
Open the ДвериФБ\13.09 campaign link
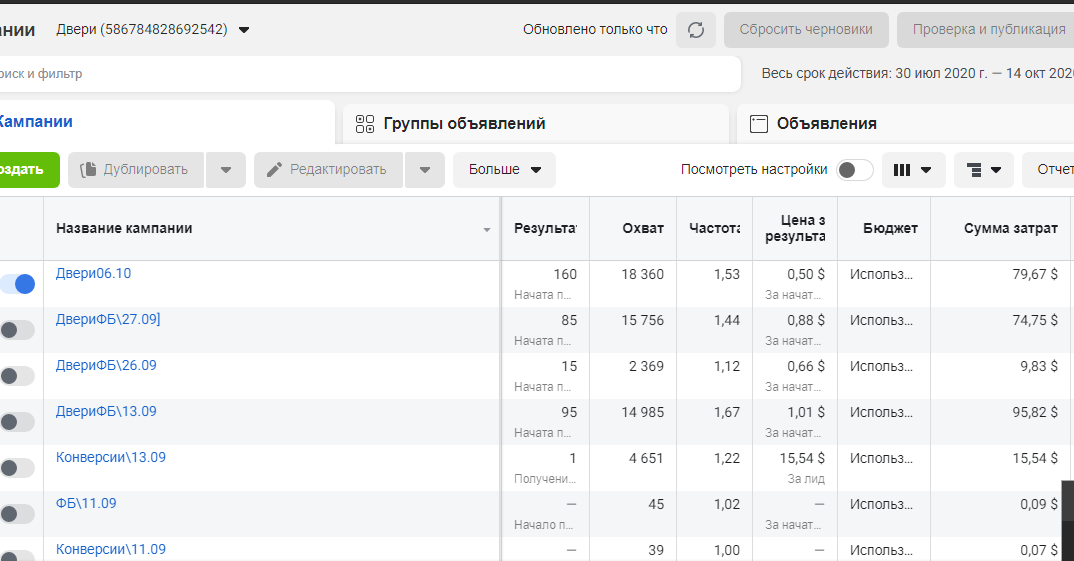pyautogui.click(x=106, y=411)
